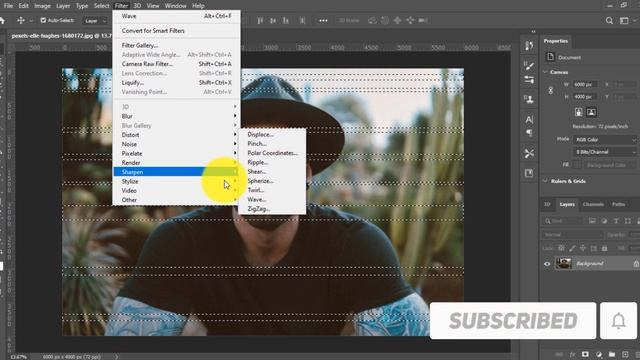This screenshot has width=640, height=360.
Task: Switch to the Channels tab
Action: point(593,204)
